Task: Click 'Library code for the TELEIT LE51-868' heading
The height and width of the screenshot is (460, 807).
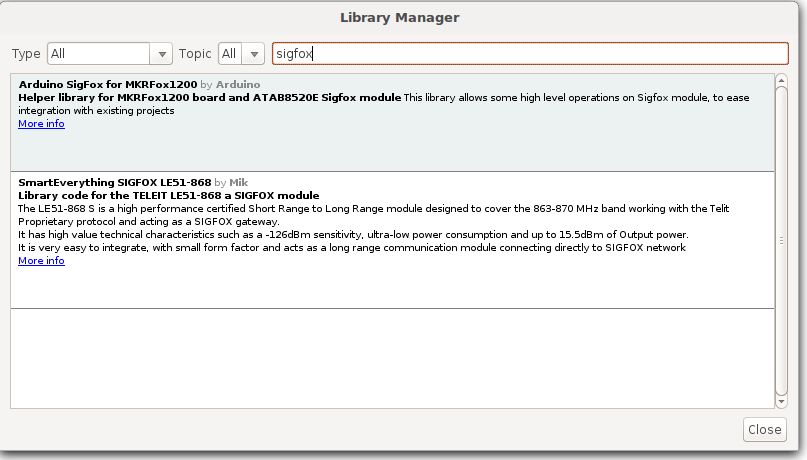Action: (169, 196)
